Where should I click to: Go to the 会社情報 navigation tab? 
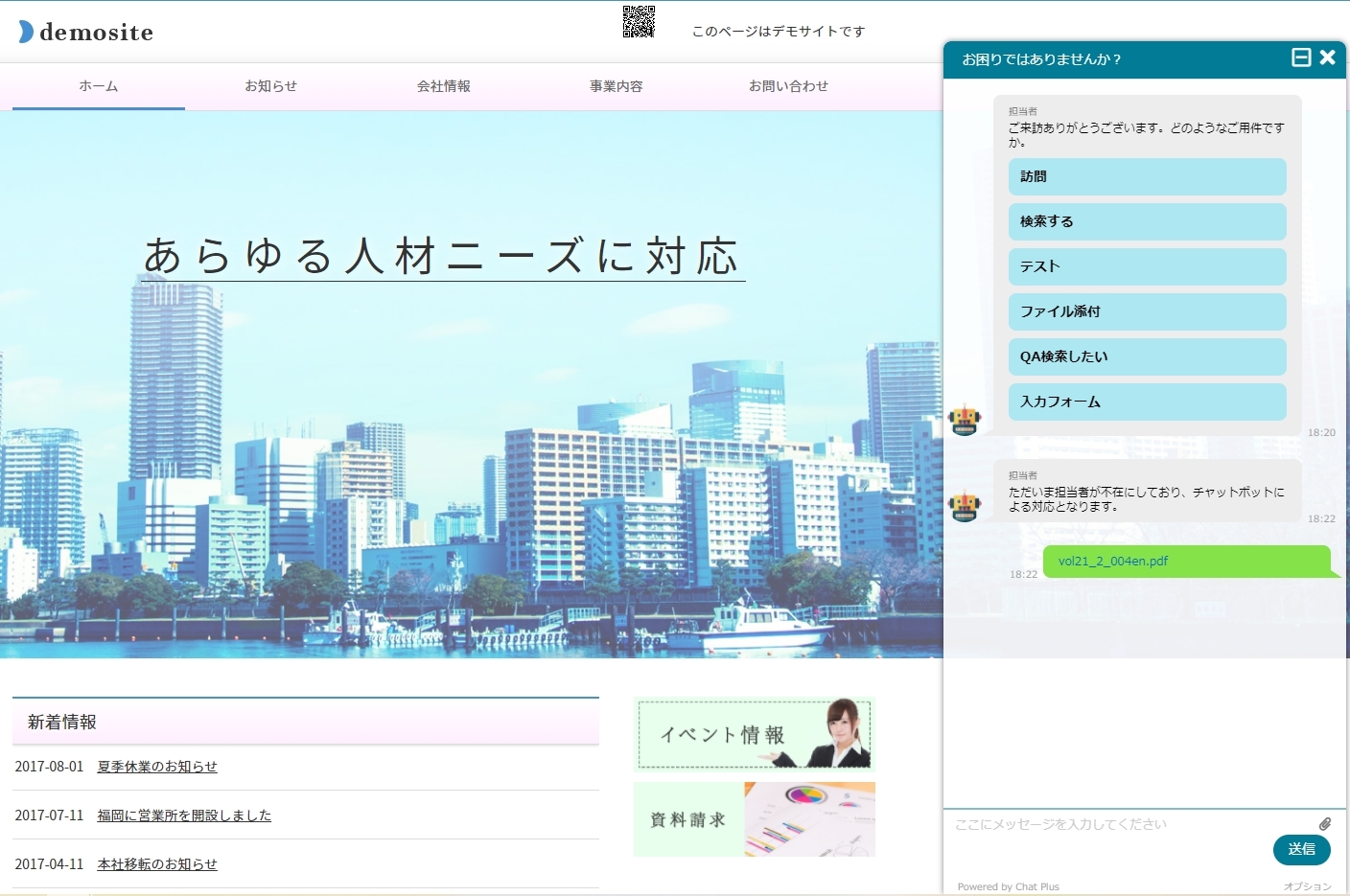tap(444, 86)
